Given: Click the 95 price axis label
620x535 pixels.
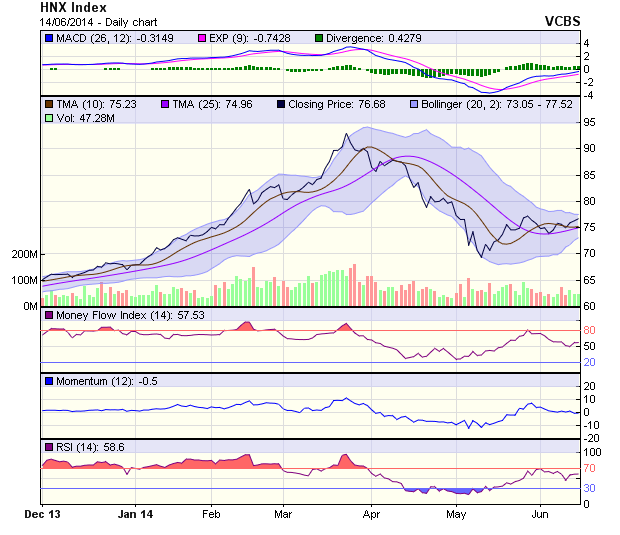Looking at the screenshot, I should pos(591,122).
